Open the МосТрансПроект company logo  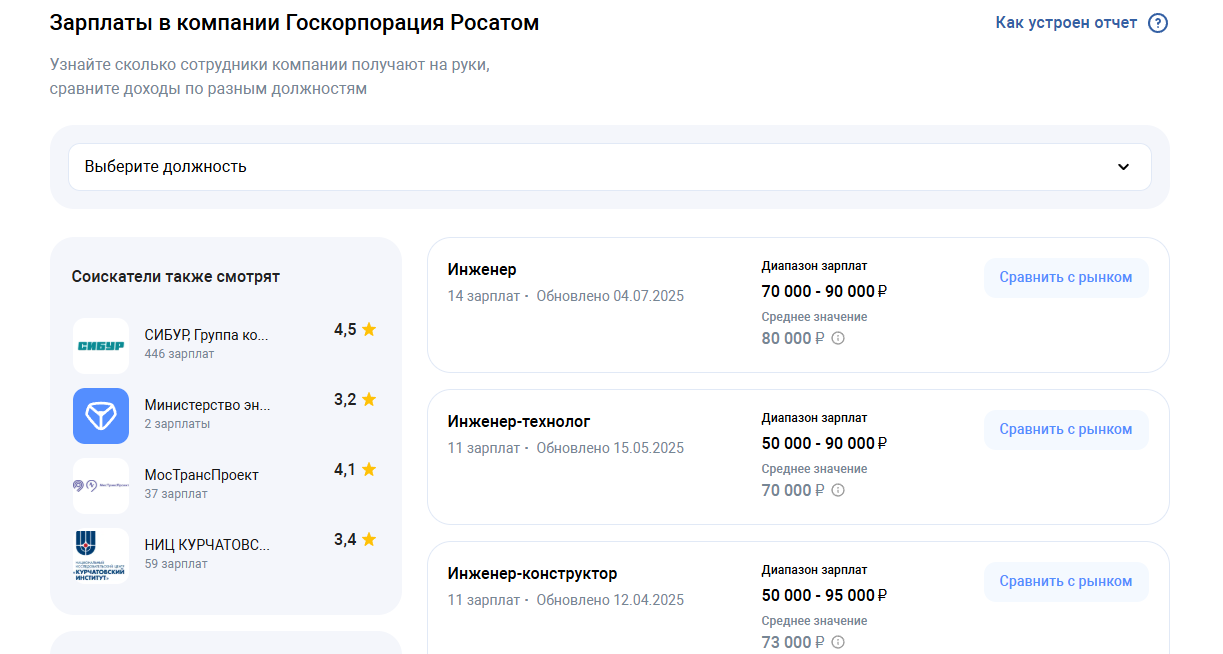click(x=101, y=486)
